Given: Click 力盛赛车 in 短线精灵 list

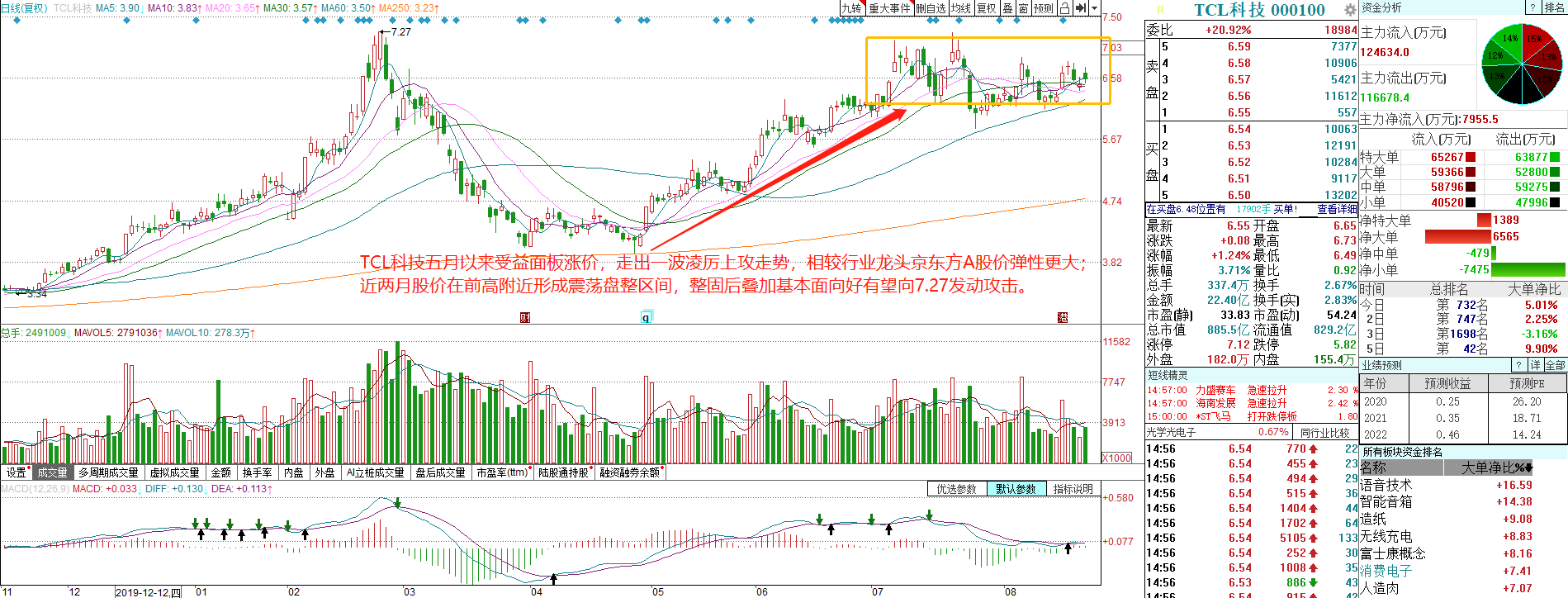Looking at the screenshot, I should (x=1215, y=391).
